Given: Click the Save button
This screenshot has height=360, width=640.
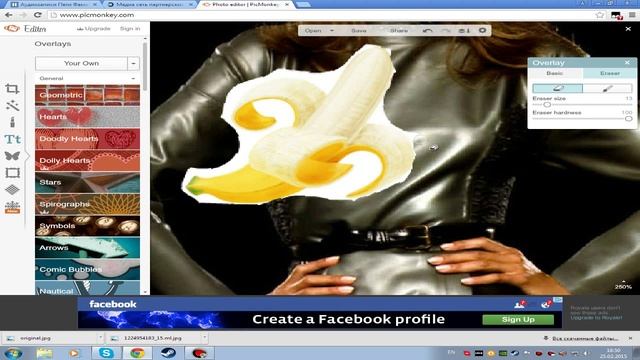Looking at the screenshot, I should (x=359, y=31).
